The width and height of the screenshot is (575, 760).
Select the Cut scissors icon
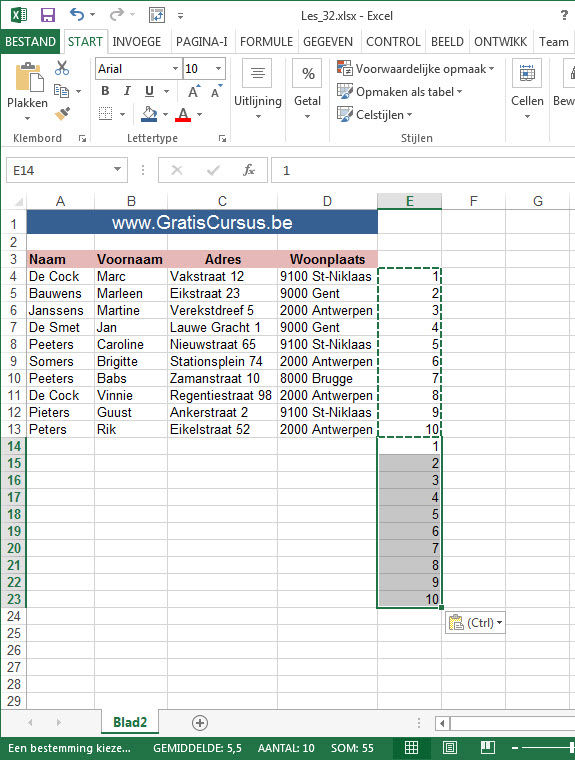pyautogui.click(x=62, y=68)
